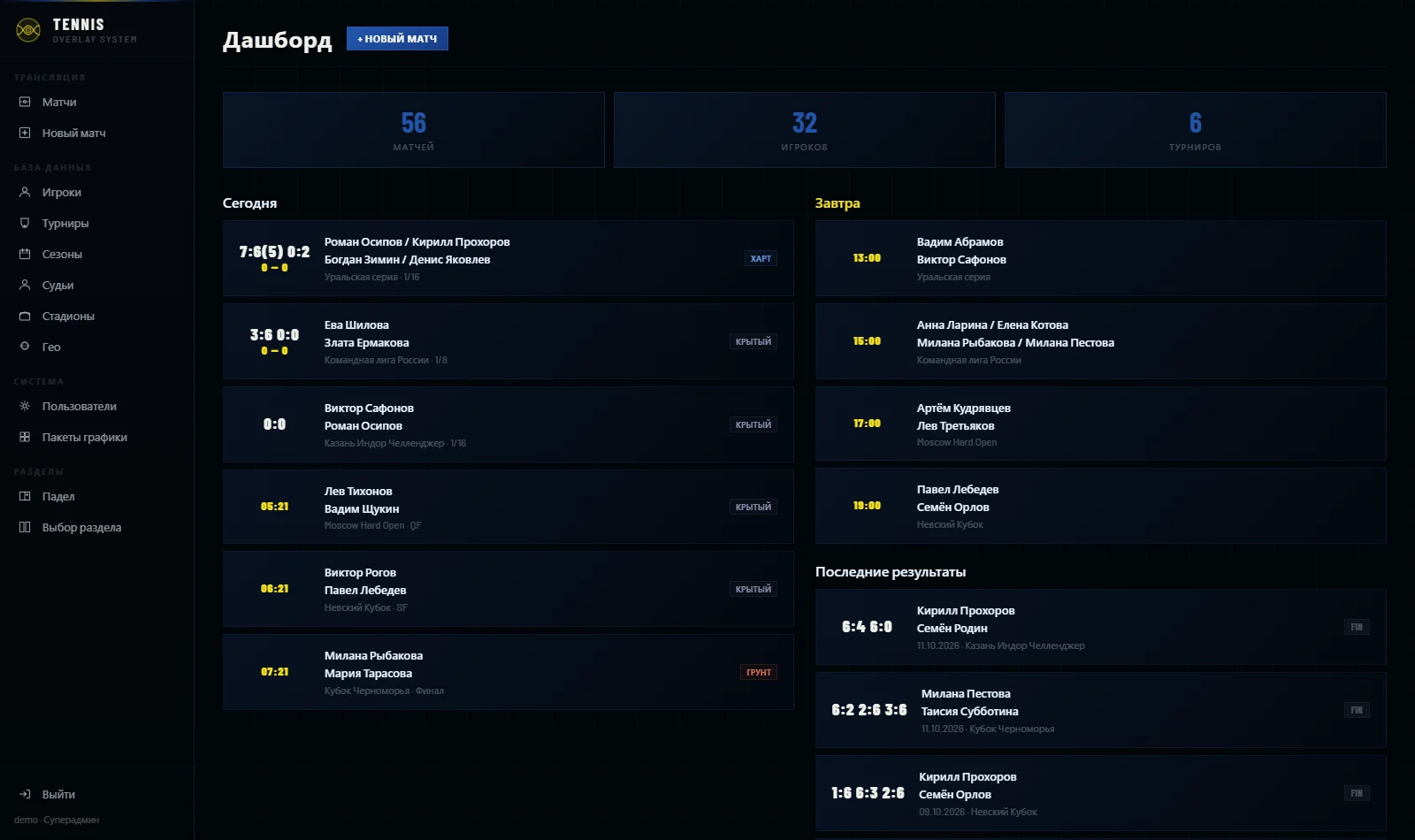Click the Пакеты графики grid icon
Image resolution: width=1415 pixels, height=840 pixels.
[x=25, y=437]
